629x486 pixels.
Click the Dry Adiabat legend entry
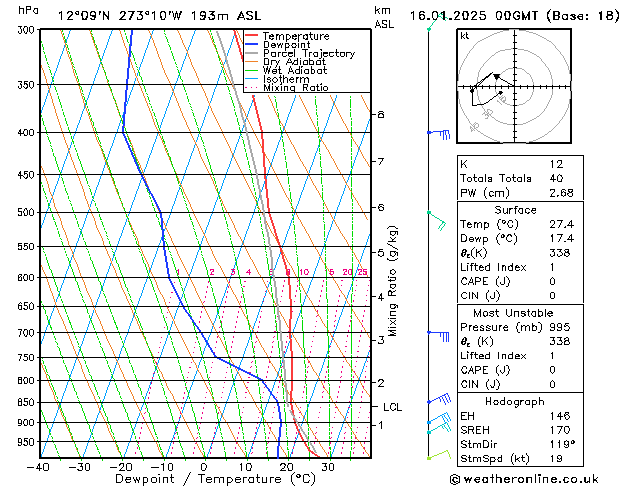(x=285, y=62)
